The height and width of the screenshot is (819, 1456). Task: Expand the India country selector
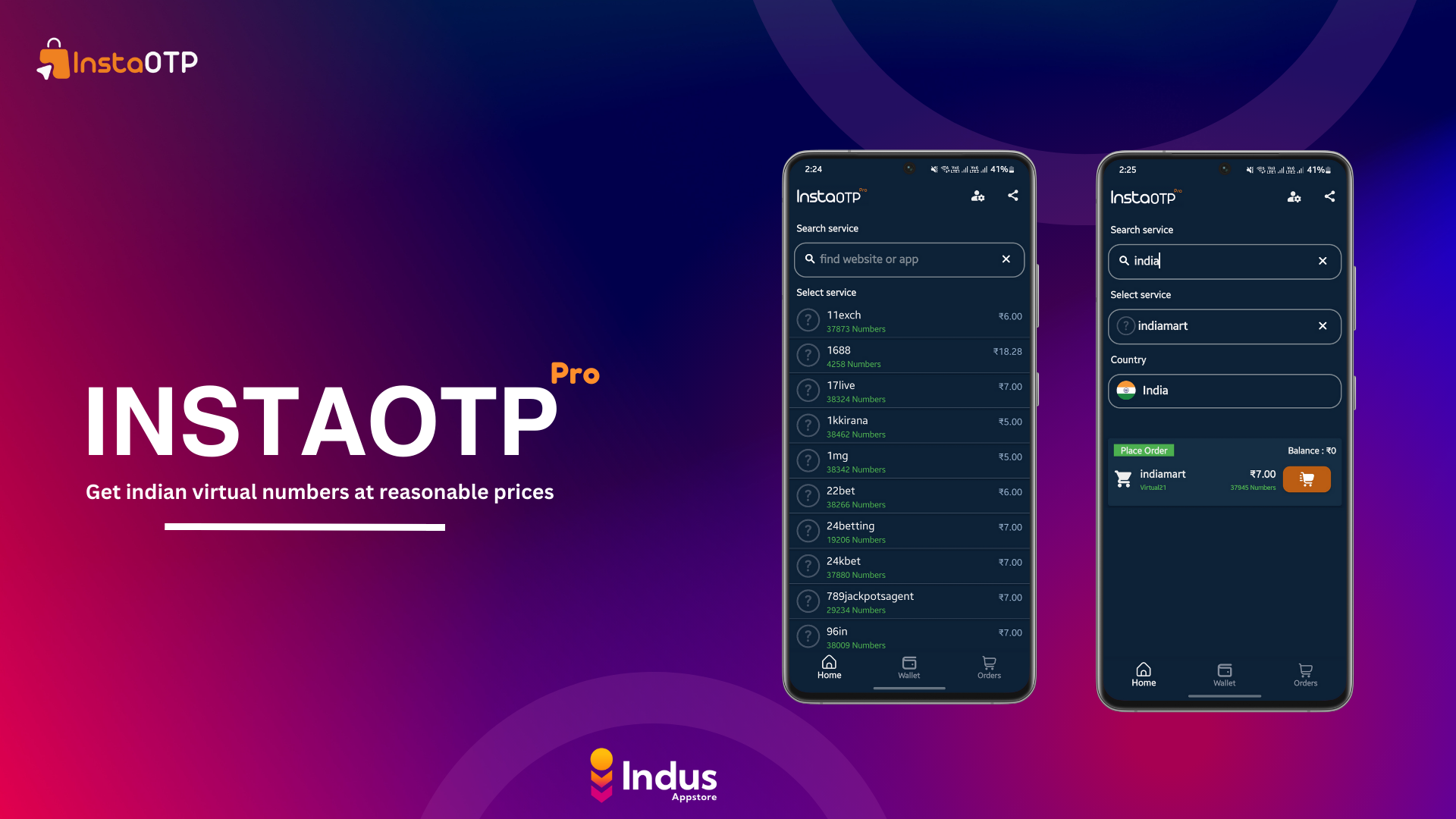coord(1224,390)
